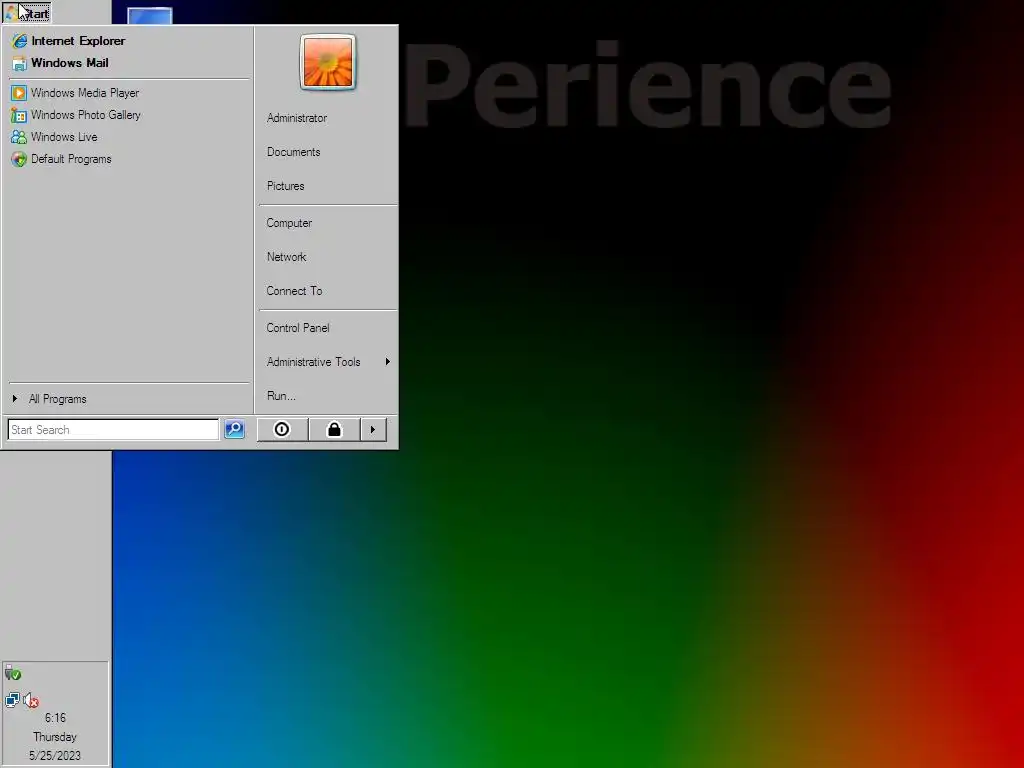Open the shutdown options arrow menu

coord(373,429)
